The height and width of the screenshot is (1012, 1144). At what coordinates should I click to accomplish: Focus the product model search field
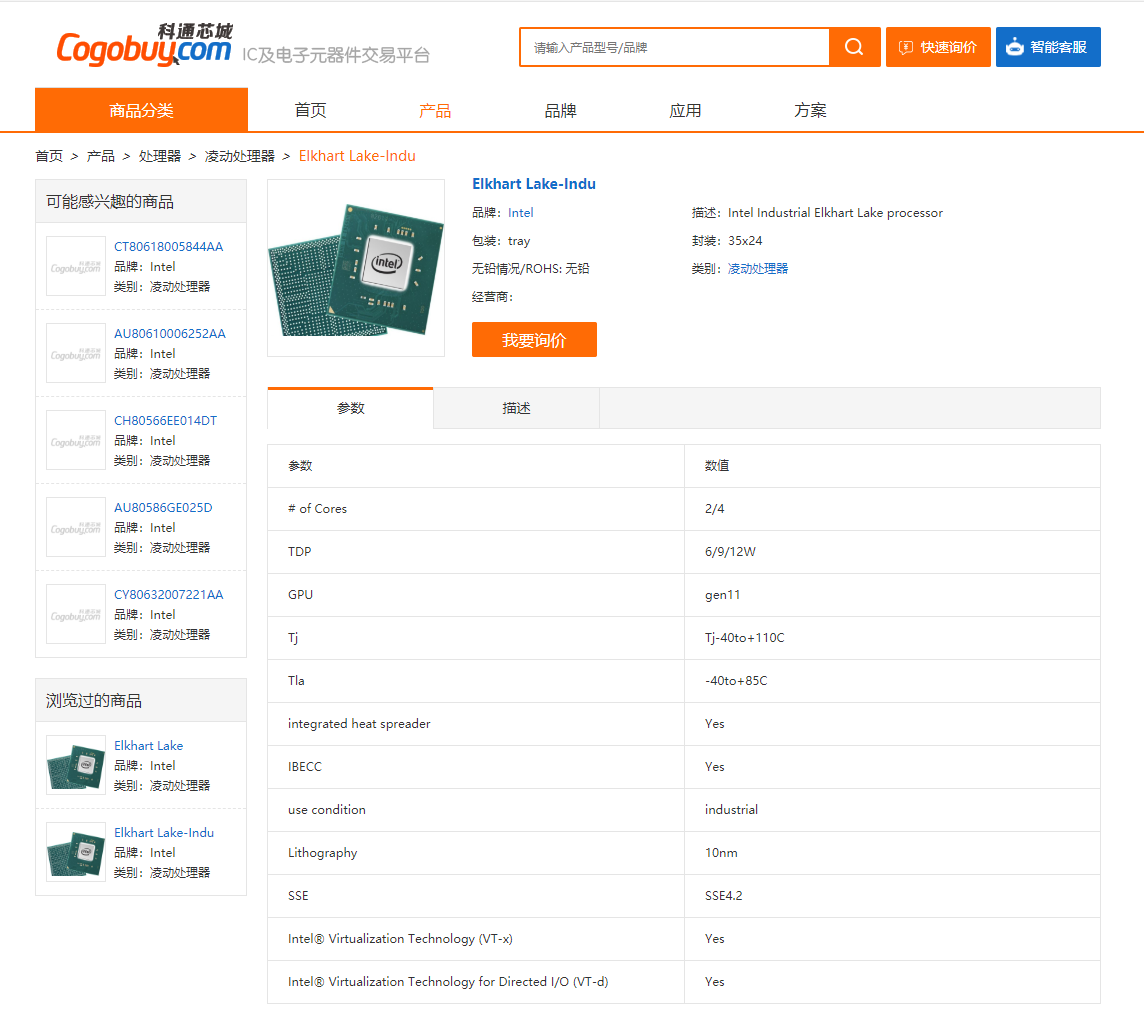click(x=675, y=47)
